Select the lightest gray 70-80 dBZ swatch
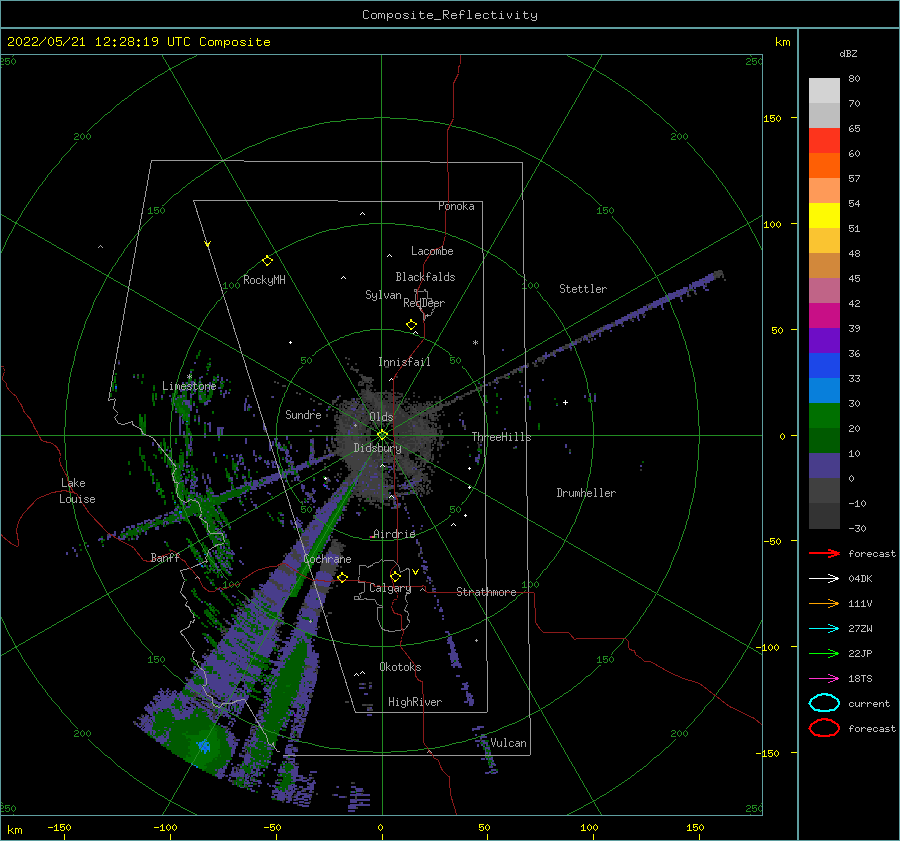Viewport: 900px width, 841px height. point(824,91)
